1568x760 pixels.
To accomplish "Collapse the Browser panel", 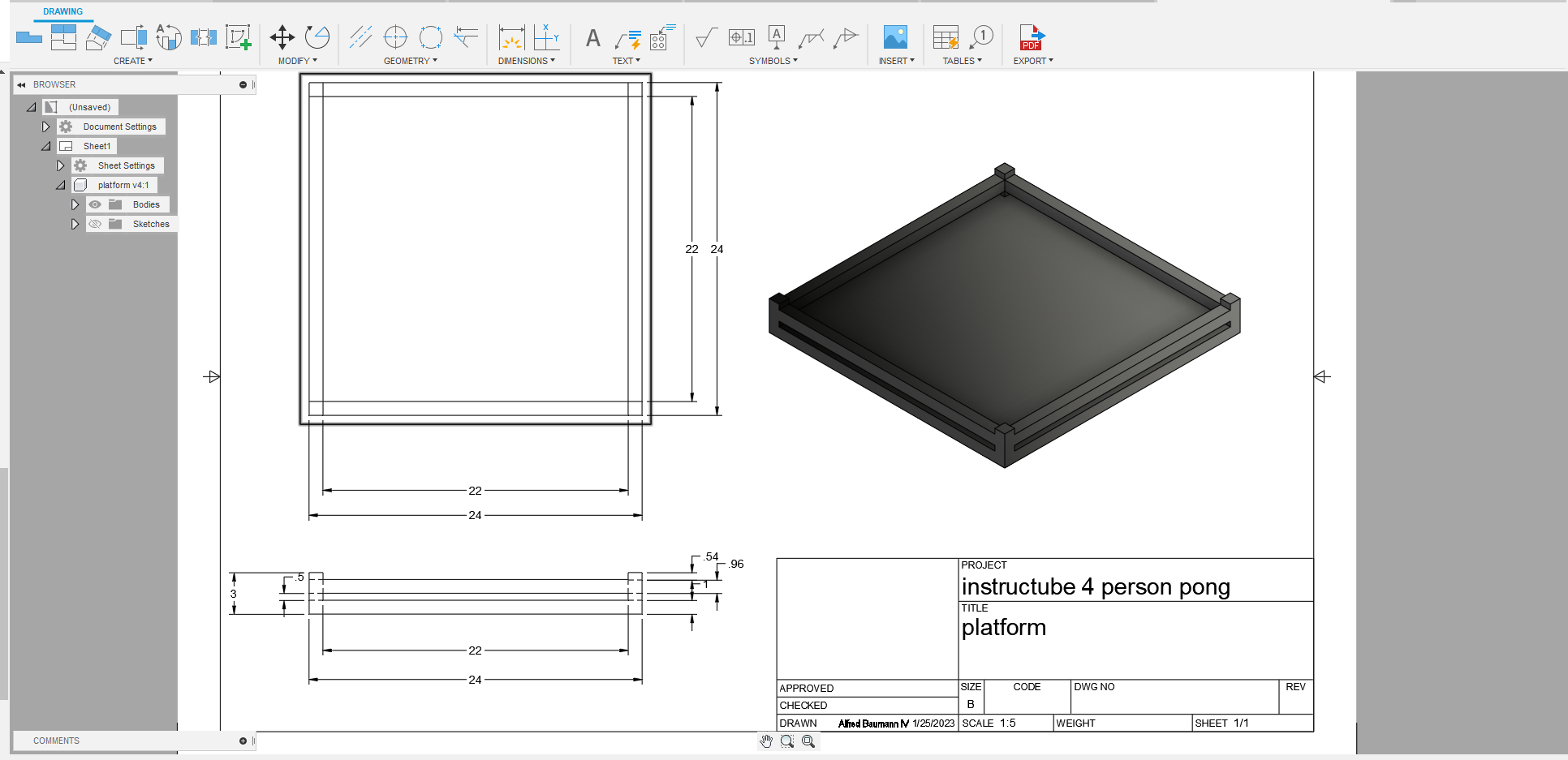I will point(19,84).
